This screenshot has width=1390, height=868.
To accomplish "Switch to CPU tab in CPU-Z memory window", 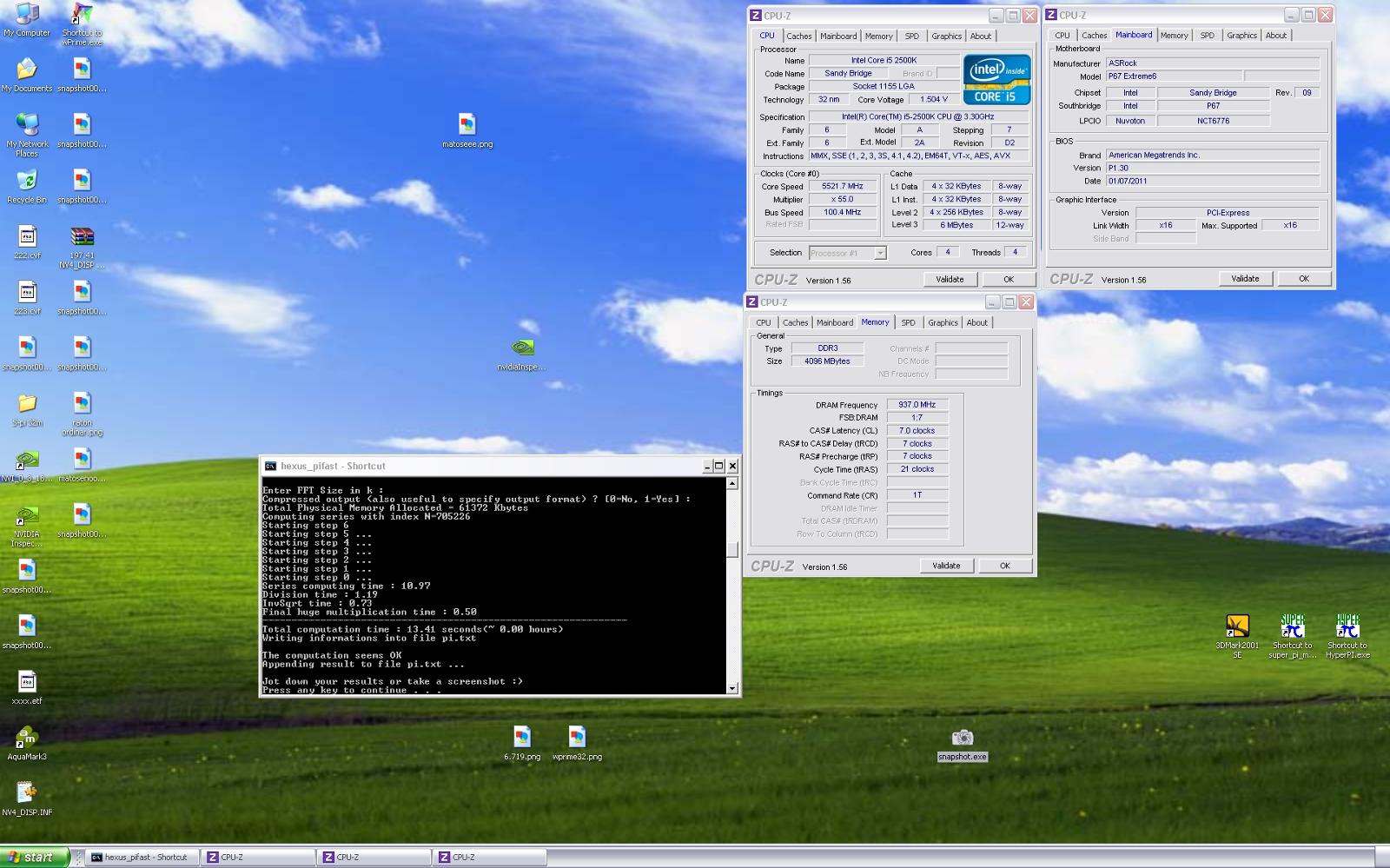I will pyautogui.click(x=763, y=322).
